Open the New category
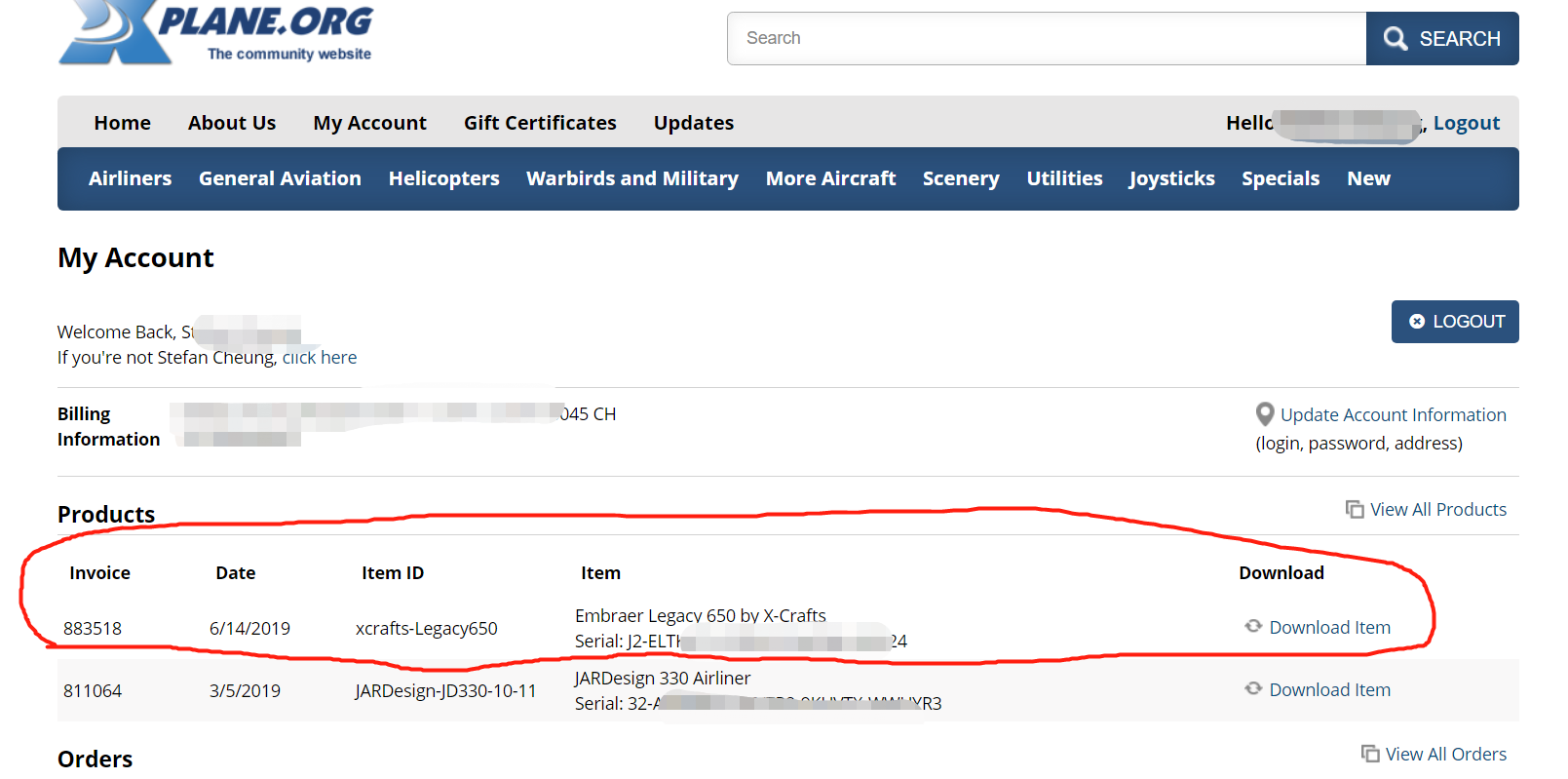1568x779 pixels. (x=1368, y=178)
